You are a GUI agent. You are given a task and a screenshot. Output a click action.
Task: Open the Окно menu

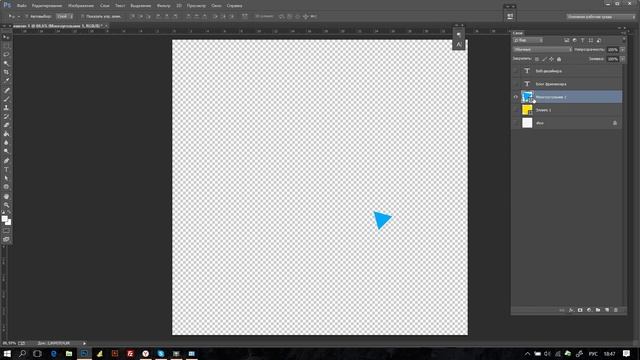[x=216, y=6]
